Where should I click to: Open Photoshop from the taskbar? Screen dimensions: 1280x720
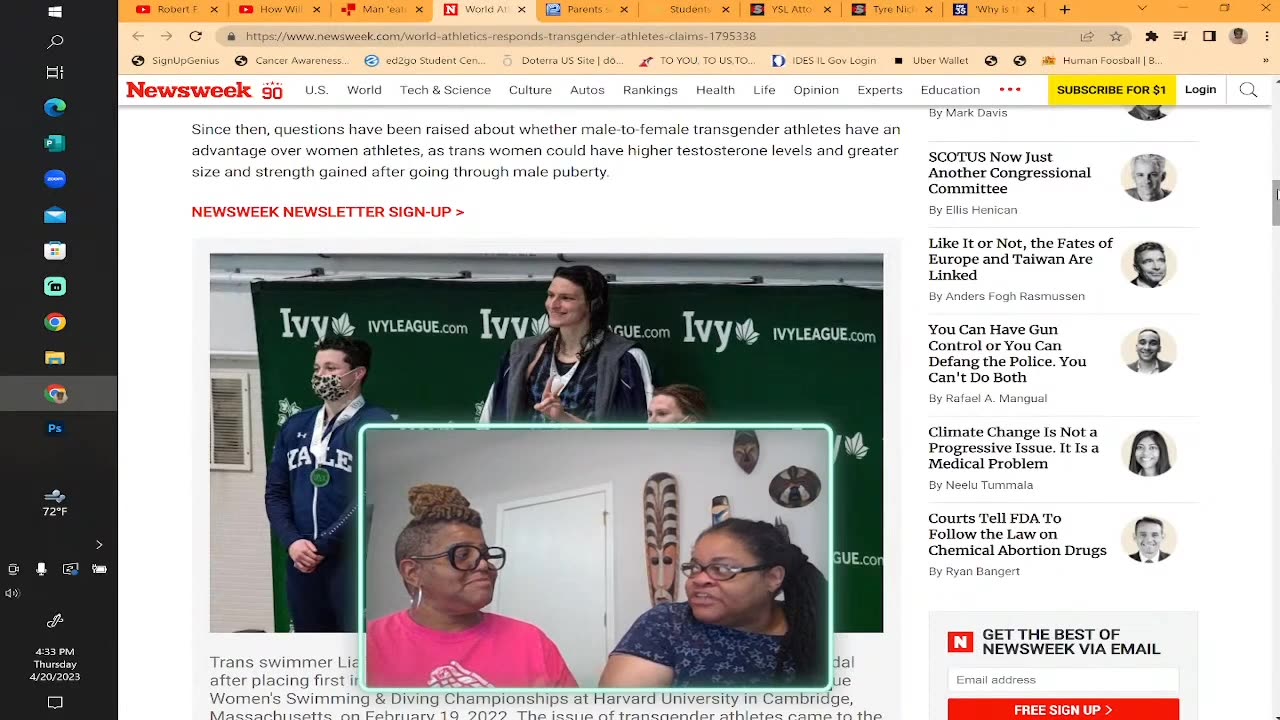[55, 428]
